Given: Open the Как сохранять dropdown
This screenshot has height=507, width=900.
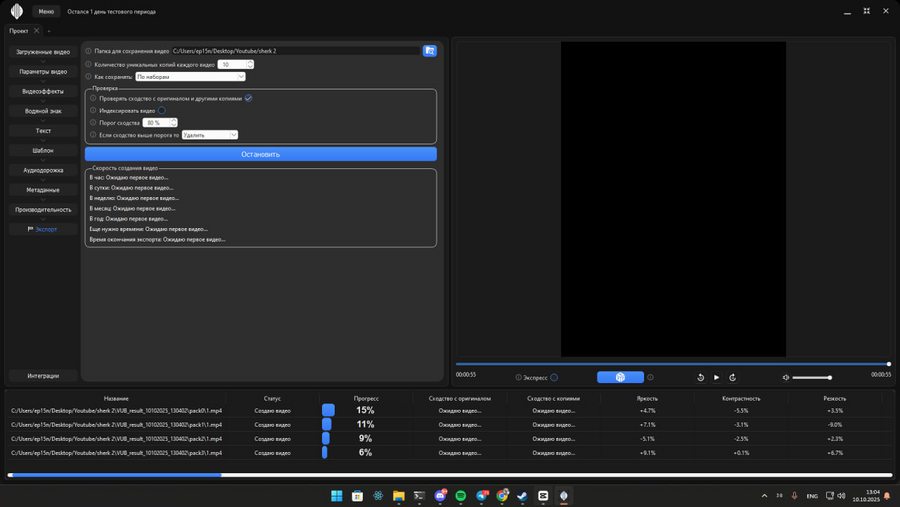Looking at the screenshot, I should click(x=190, y=76).
